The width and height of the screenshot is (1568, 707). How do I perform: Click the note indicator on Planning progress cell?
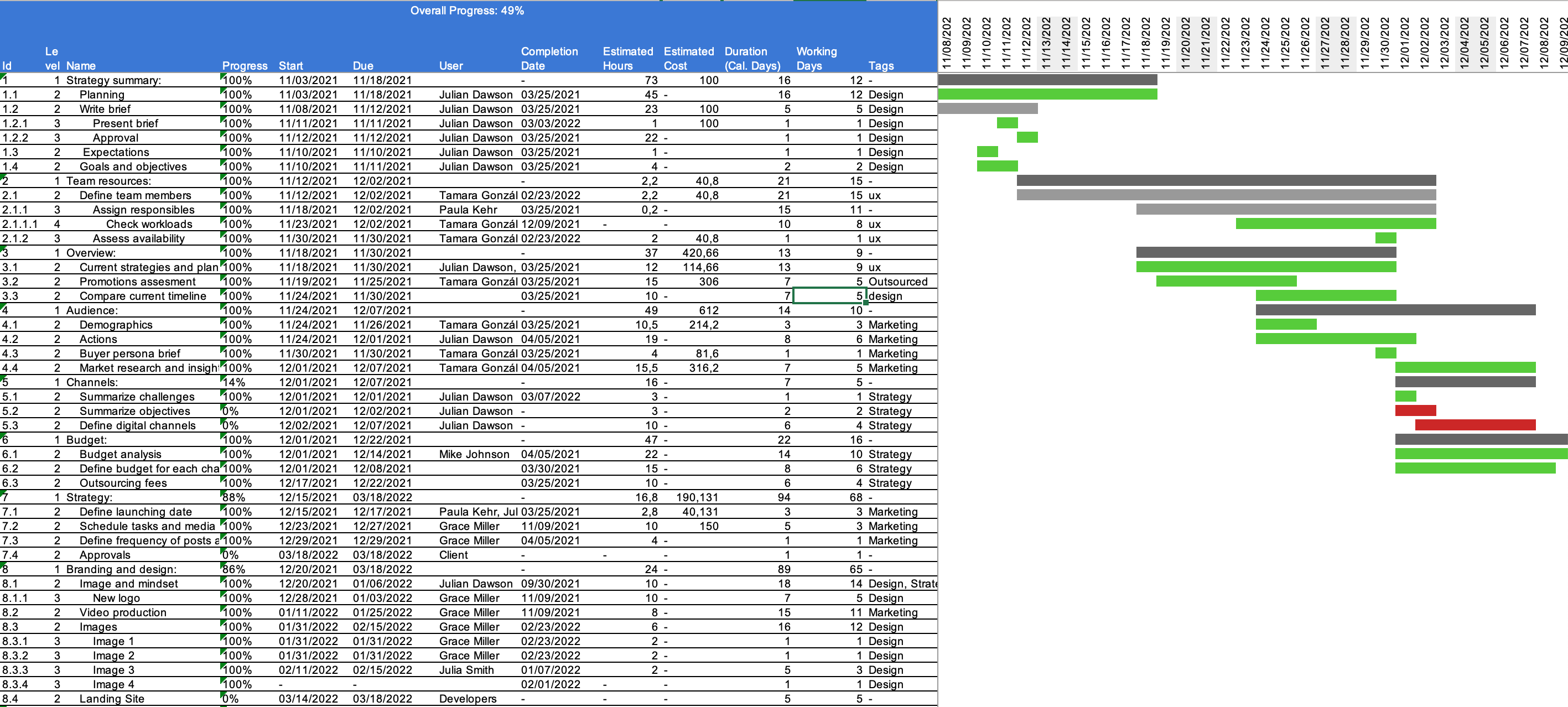coord(223,91)
